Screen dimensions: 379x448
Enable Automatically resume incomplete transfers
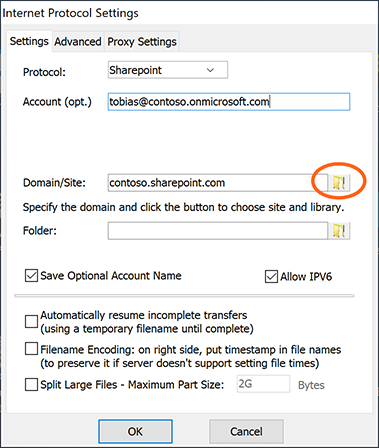(x=31, y=322)
